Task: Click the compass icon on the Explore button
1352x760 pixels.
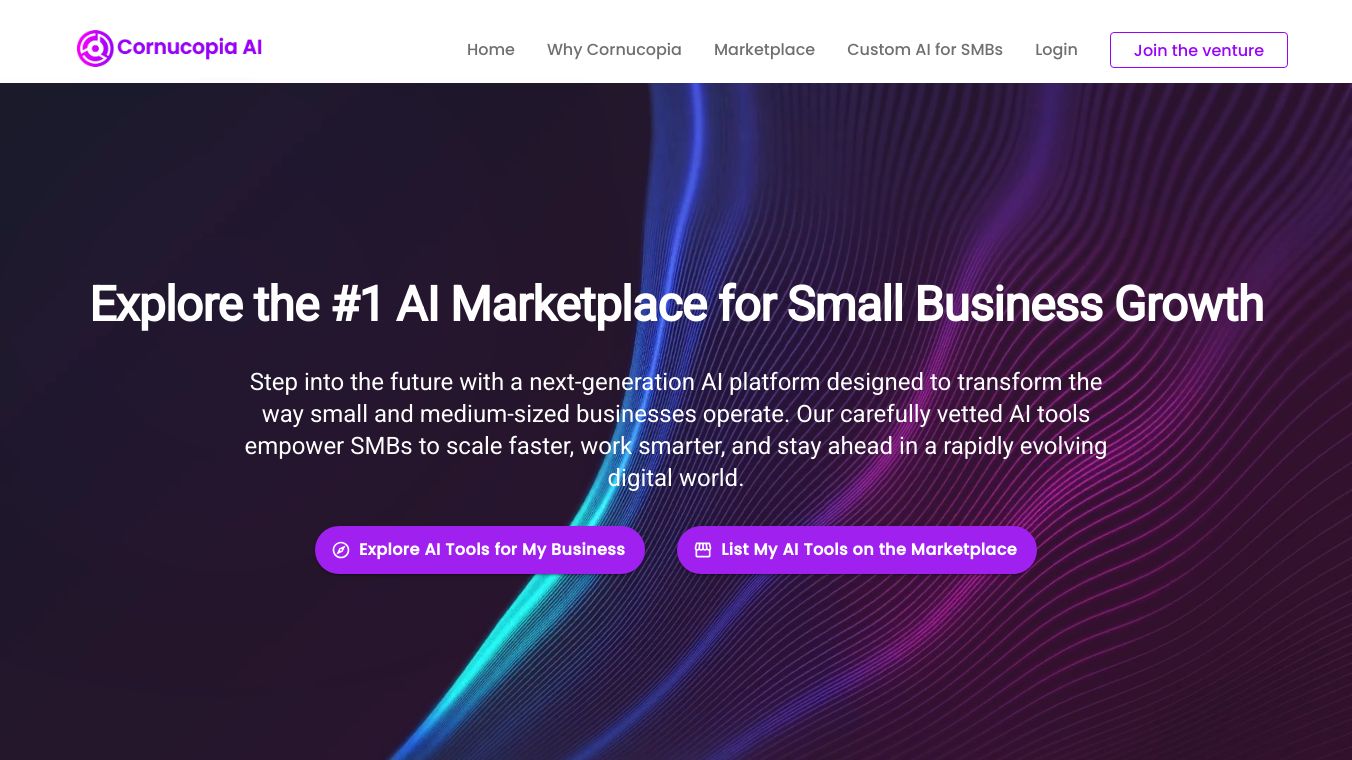Action: [x=341, y=550]
